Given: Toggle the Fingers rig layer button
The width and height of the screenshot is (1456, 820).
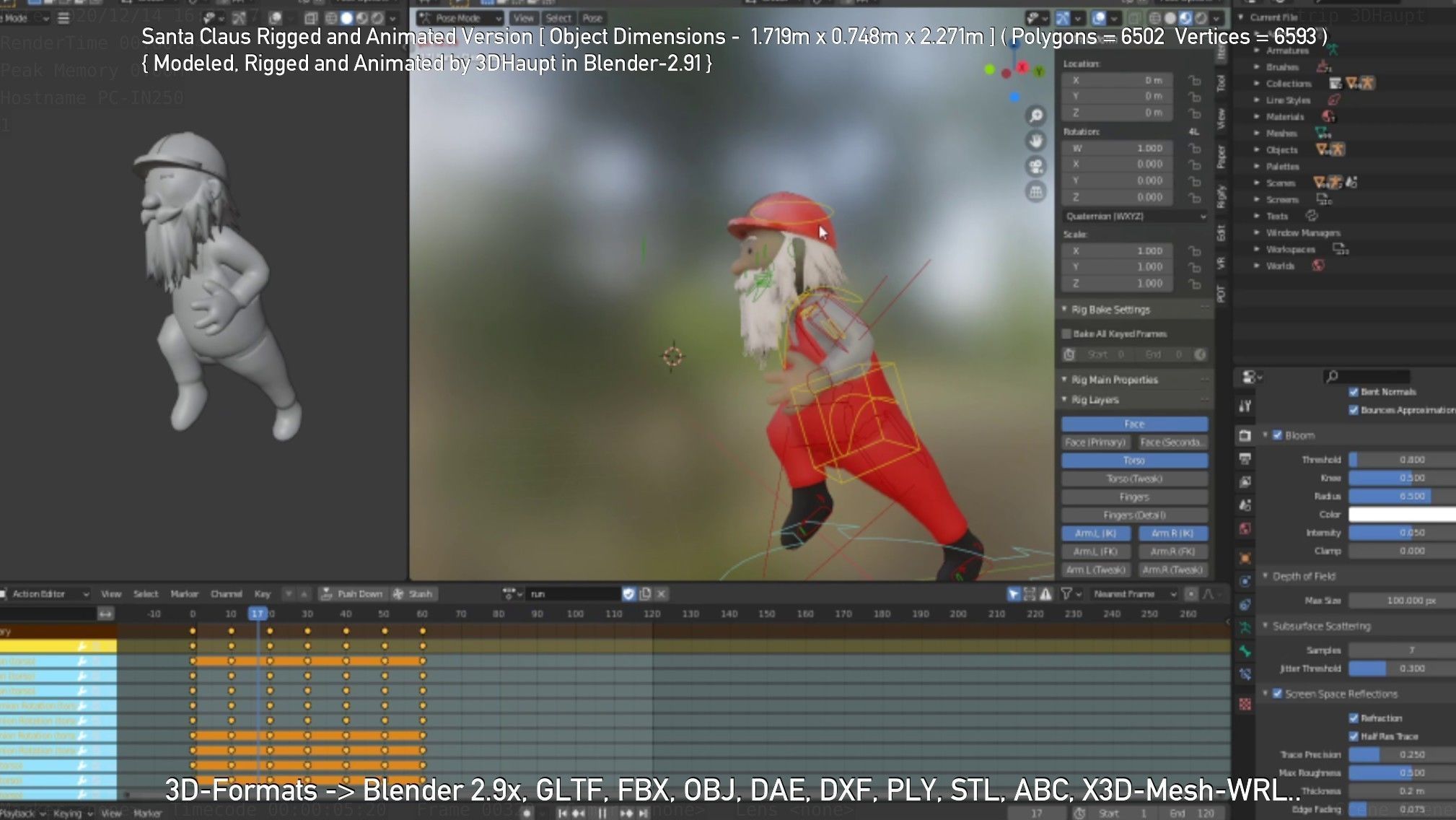Looking at the screenshot, I should [x=1134, y=497].
